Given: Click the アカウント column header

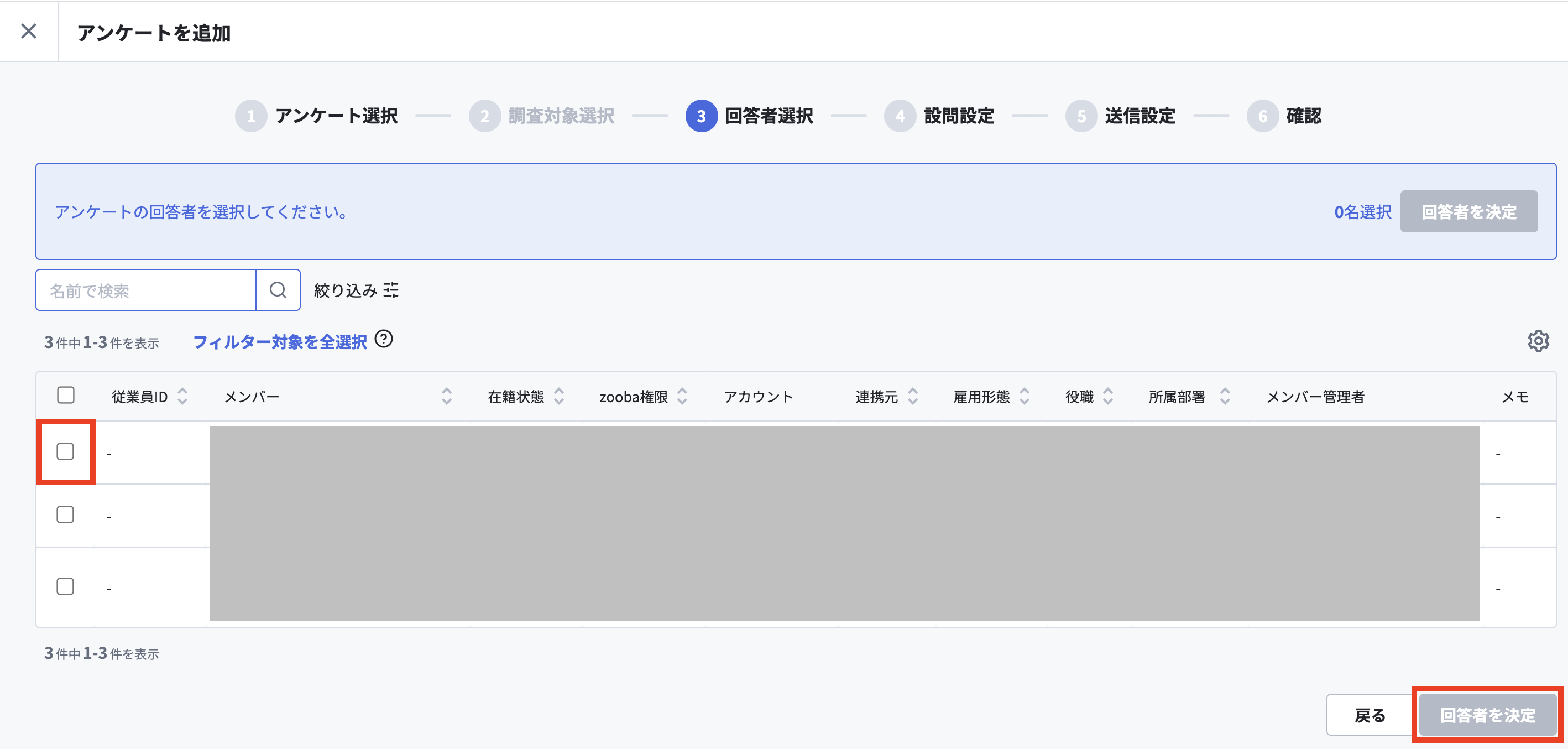Looking at the screenshot, I should click(x=759, y=397).
